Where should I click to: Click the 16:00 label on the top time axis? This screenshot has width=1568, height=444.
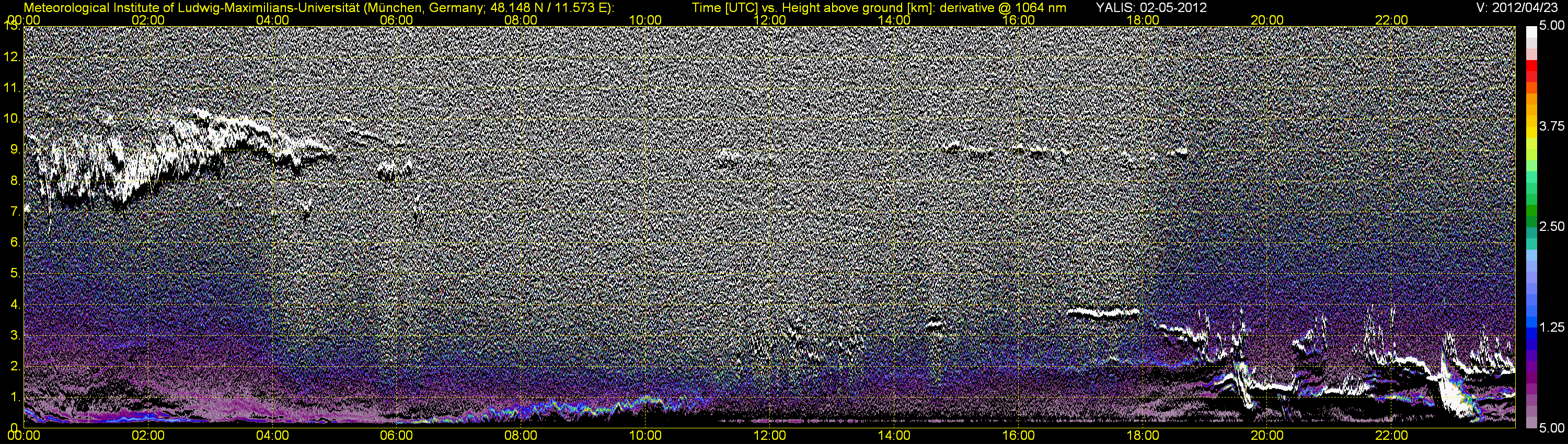click(x=1018, y=20)
